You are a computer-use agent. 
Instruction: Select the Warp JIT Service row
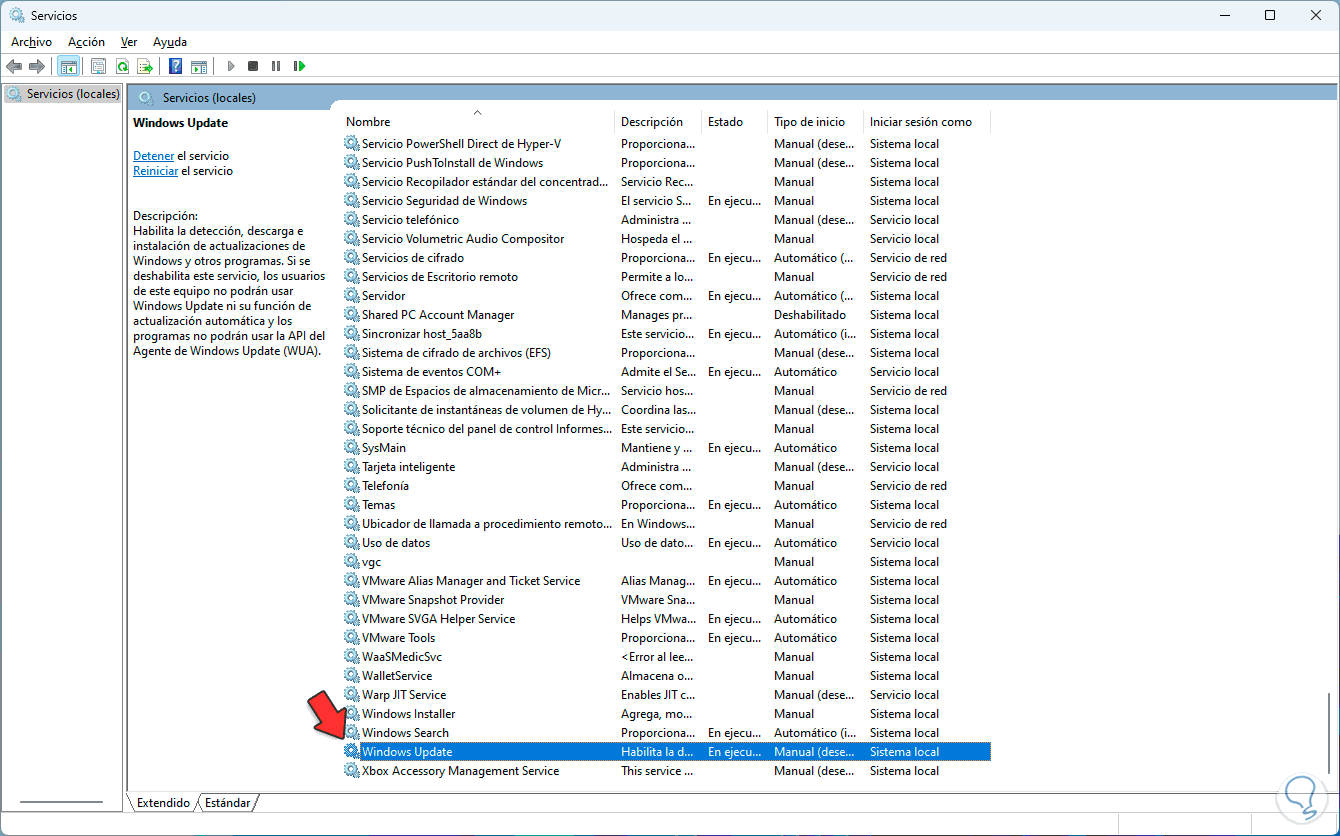[666, 695]
